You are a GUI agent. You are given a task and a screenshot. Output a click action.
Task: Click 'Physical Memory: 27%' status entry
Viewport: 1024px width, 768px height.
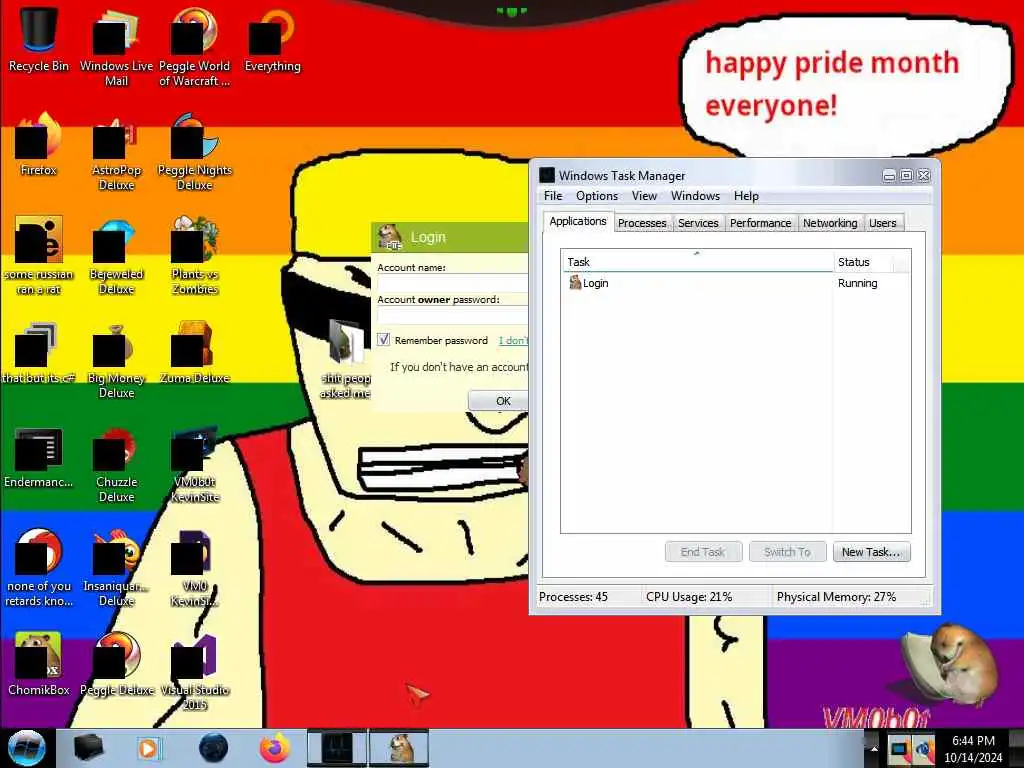pyautogui.click(x=836, y=597)
